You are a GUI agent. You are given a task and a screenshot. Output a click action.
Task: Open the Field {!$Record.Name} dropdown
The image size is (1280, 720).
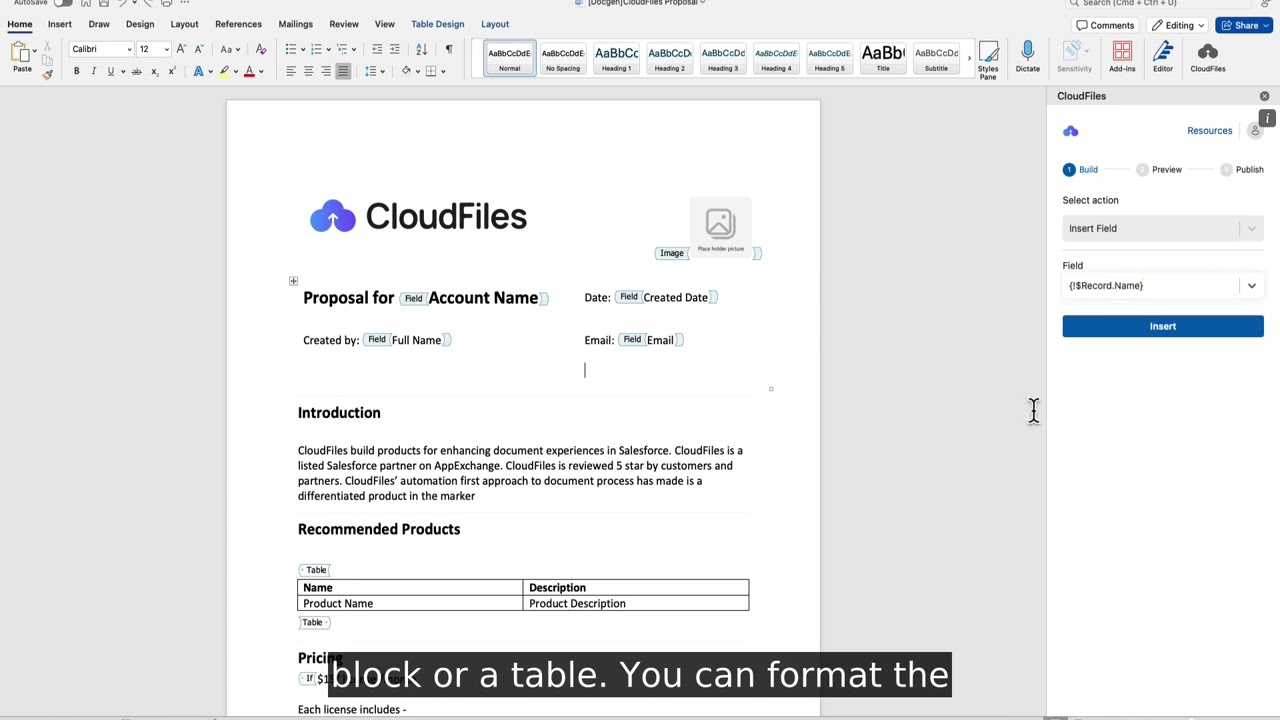point(1163,286)
